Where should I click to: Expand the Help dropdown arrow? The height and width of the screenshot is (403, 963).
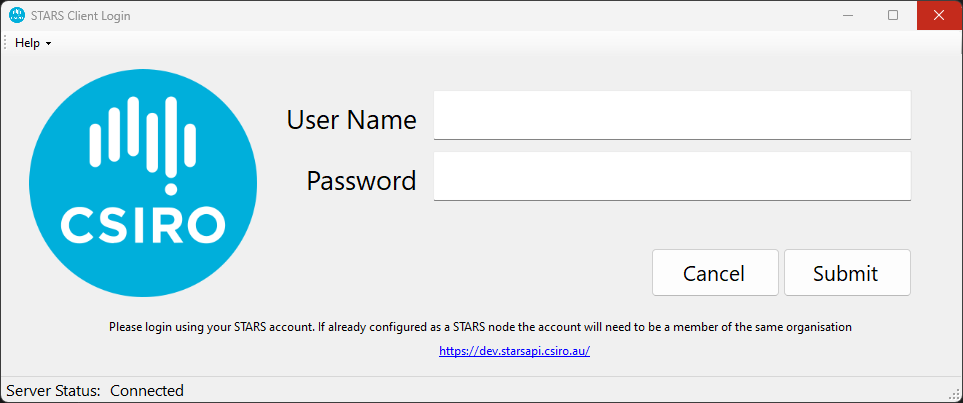(x=48, y=44)
